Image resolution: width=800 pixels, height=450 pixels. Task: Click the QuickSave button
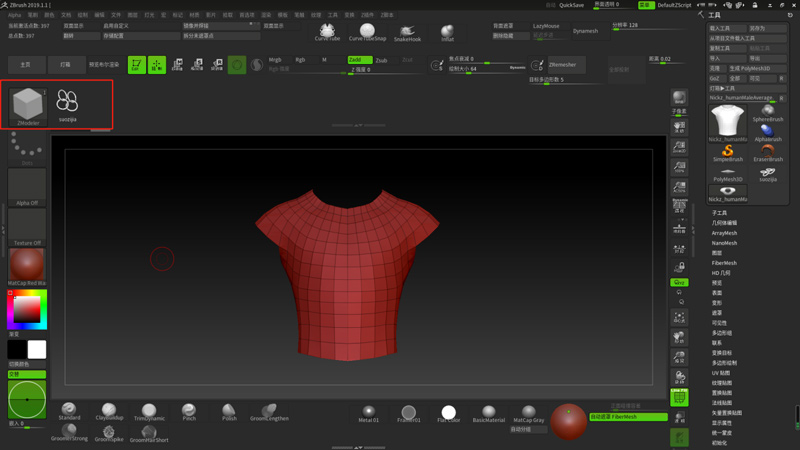point(571,5)
